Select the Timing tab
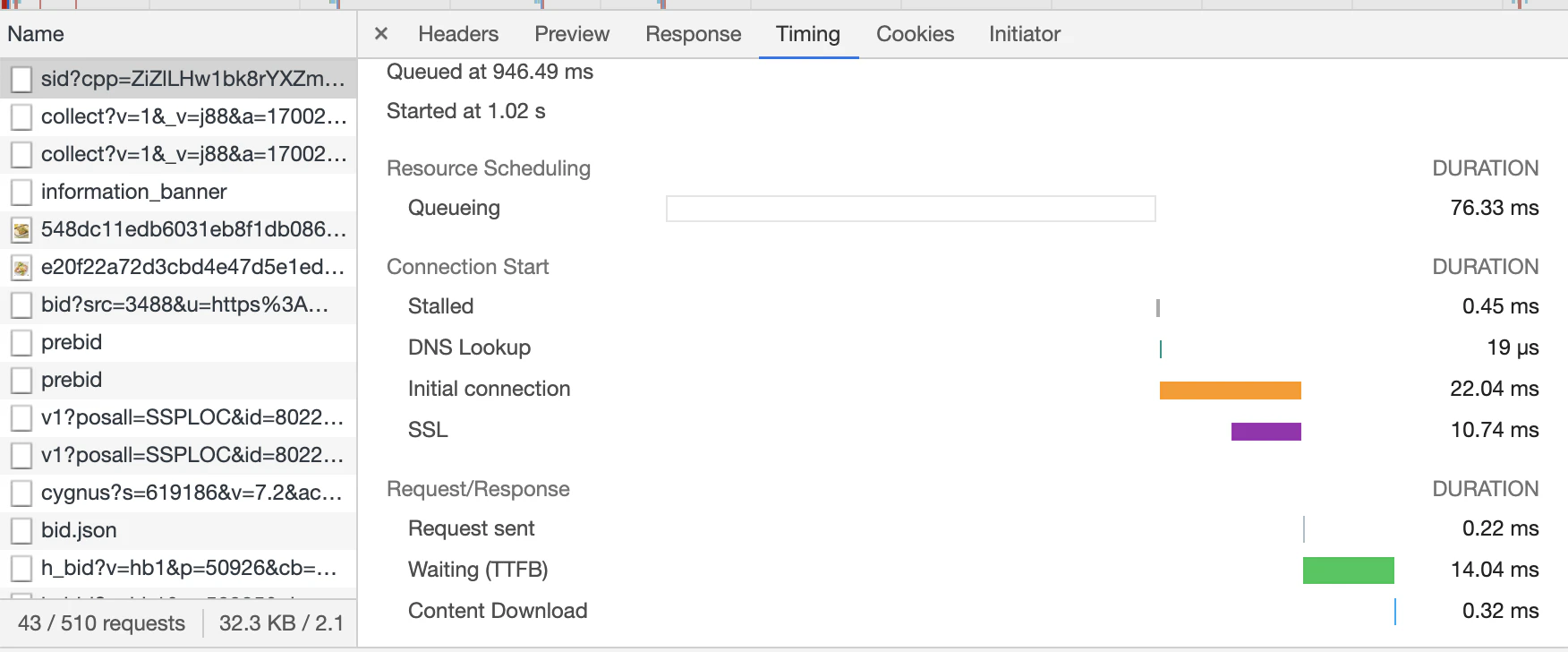The width and height of the screenshot is (1568, 652). [x=808, y=34]
